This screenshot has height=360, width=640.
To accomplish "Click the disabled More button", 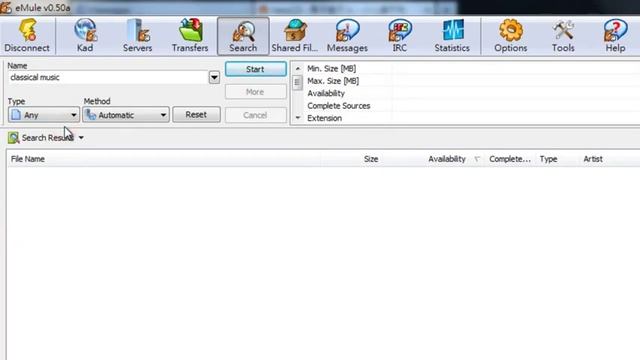I will click(x=256, y=92).
